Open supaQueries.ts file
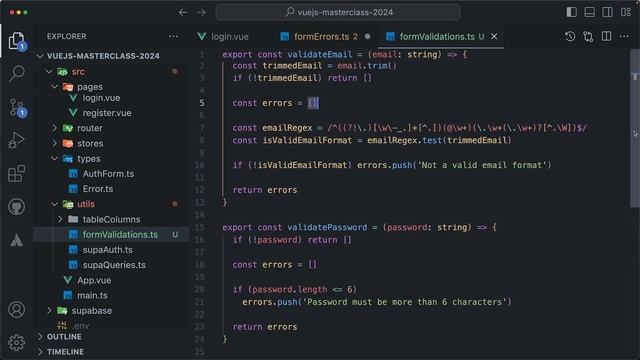 (114, 265)
